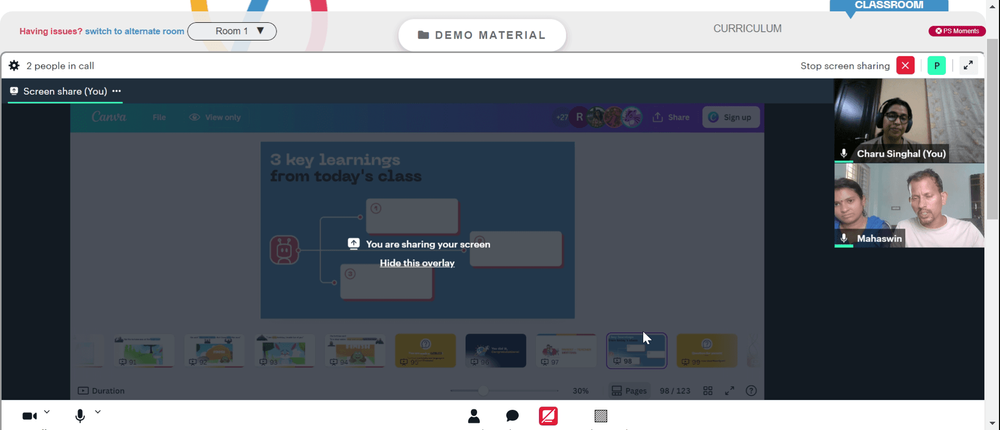Click the robot icon on the slide
Image resolution: width=1000 pixels, height=430 pixels.
(x=284, y=250)
